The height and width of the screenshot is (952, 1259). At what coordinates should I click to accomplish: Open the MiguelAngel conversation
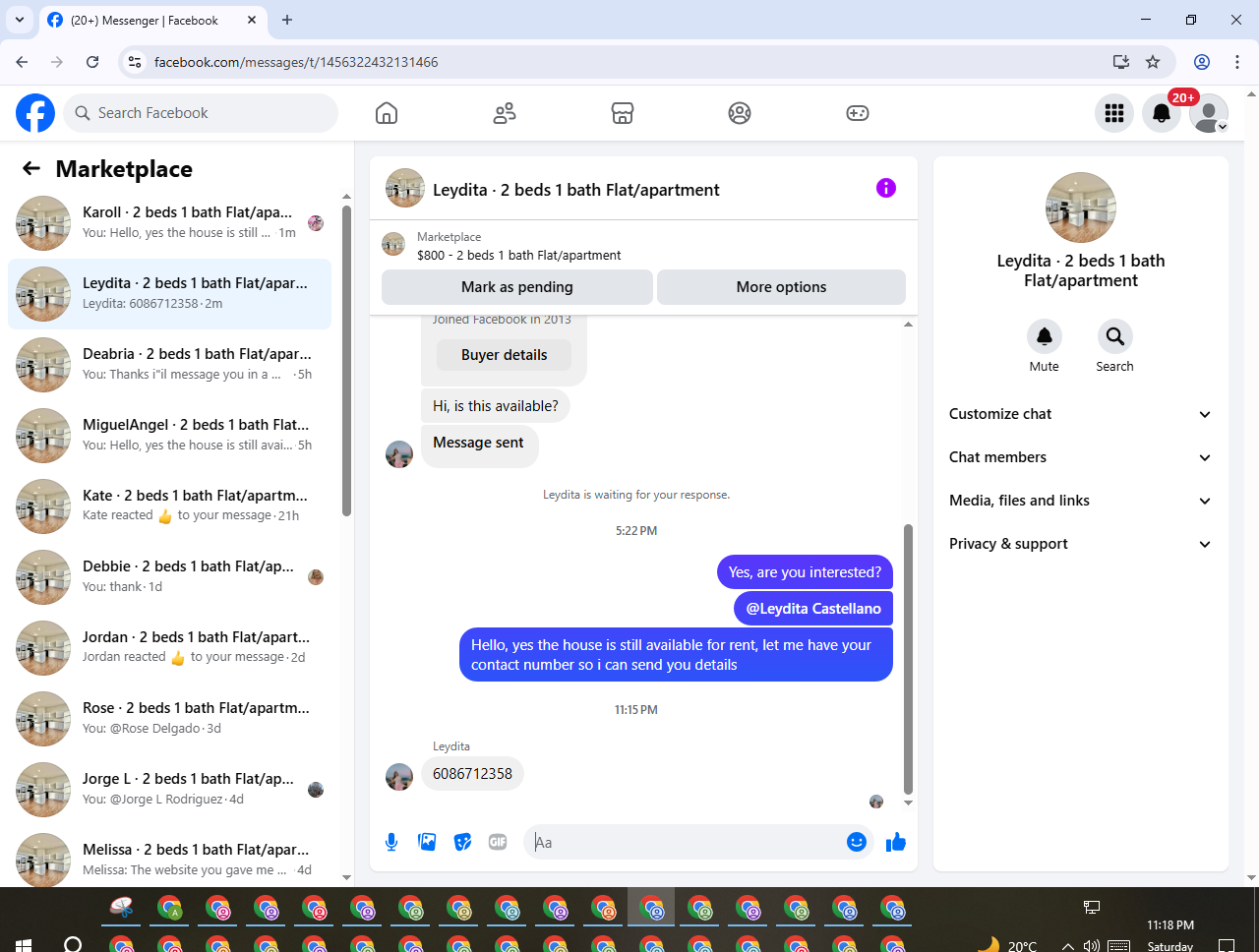coord(169,436)
